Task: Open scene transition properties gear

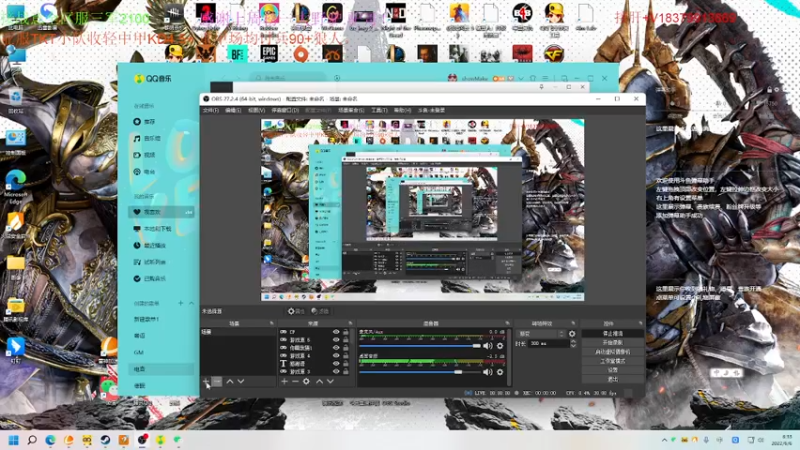Action: coord(572,334)
